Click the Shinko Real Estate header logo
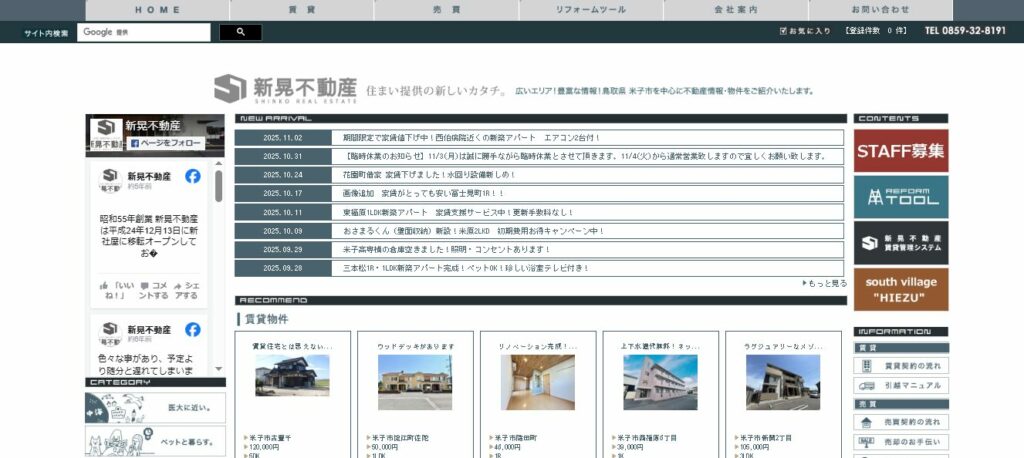1024x458 pixels. pyautogui.click(x=286, y=88)
